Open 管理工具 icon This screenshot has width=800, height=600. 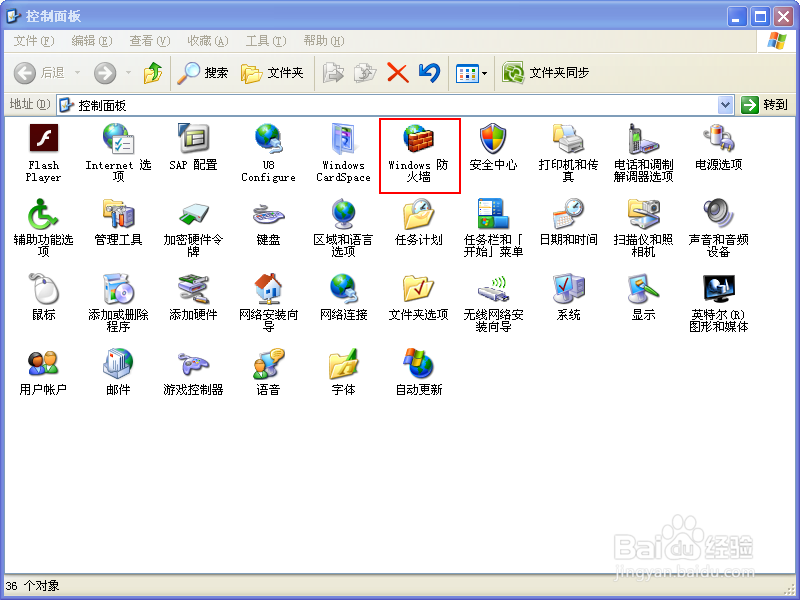(x=118, y=222)
